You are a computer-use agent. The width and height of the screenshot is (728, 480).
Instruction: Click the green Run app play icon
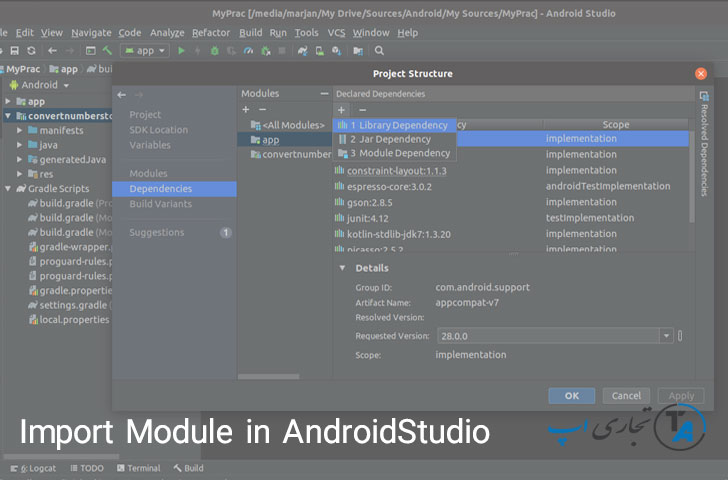pos(181,51)
